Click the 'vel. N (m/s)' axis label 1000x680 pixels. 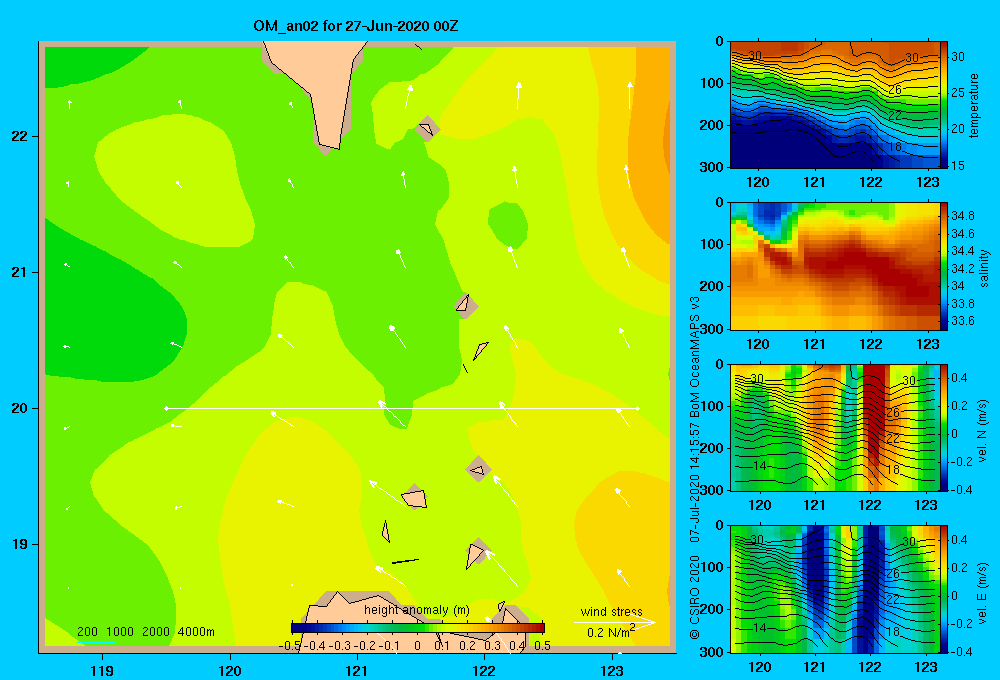[x=983, y=431]
